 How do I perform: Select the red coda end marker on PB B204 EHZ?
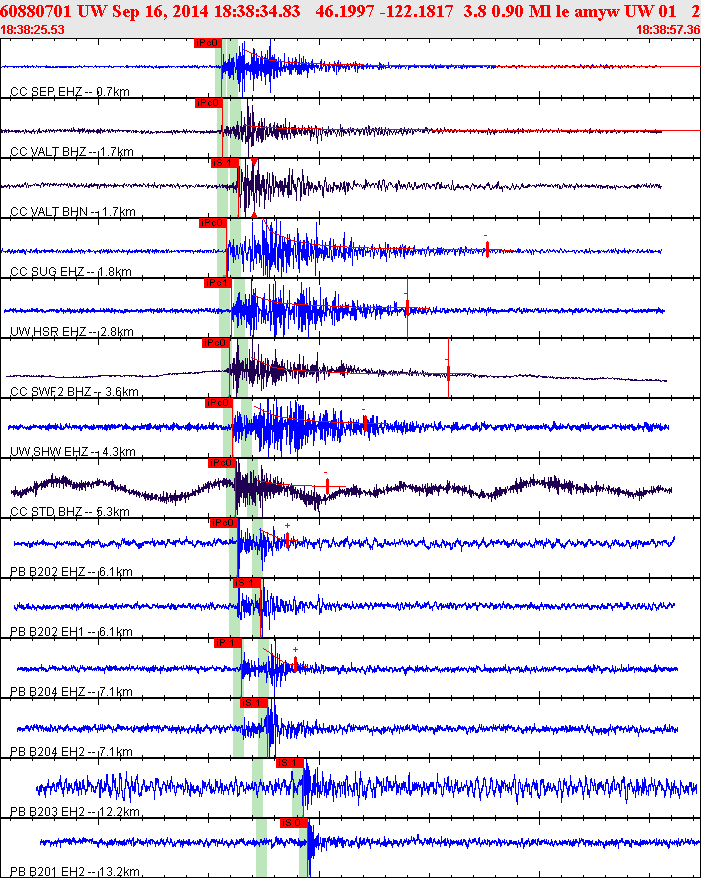[295, 664]
